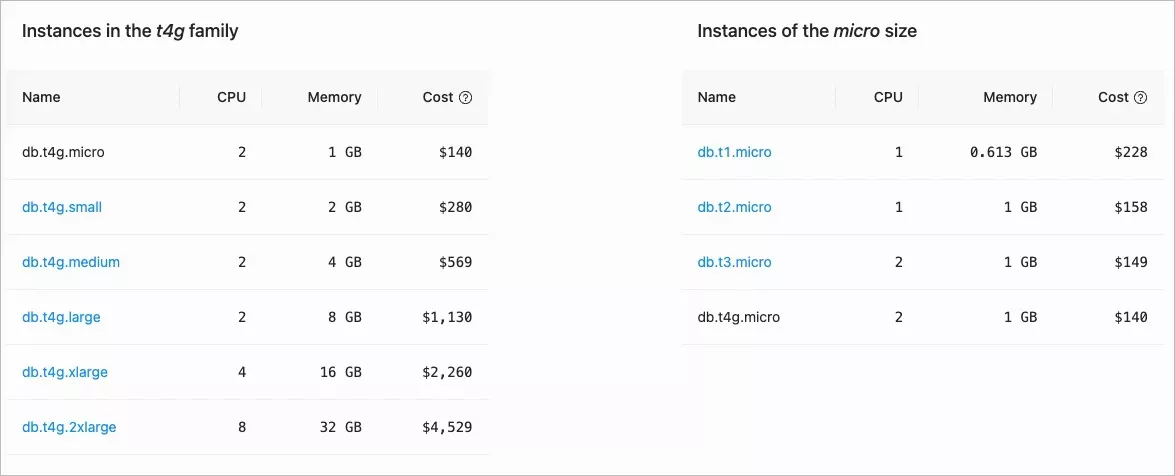Click the Cost help icon in t4g table
The height and width of the screenshot is (476, 1175).
[465, 98]
